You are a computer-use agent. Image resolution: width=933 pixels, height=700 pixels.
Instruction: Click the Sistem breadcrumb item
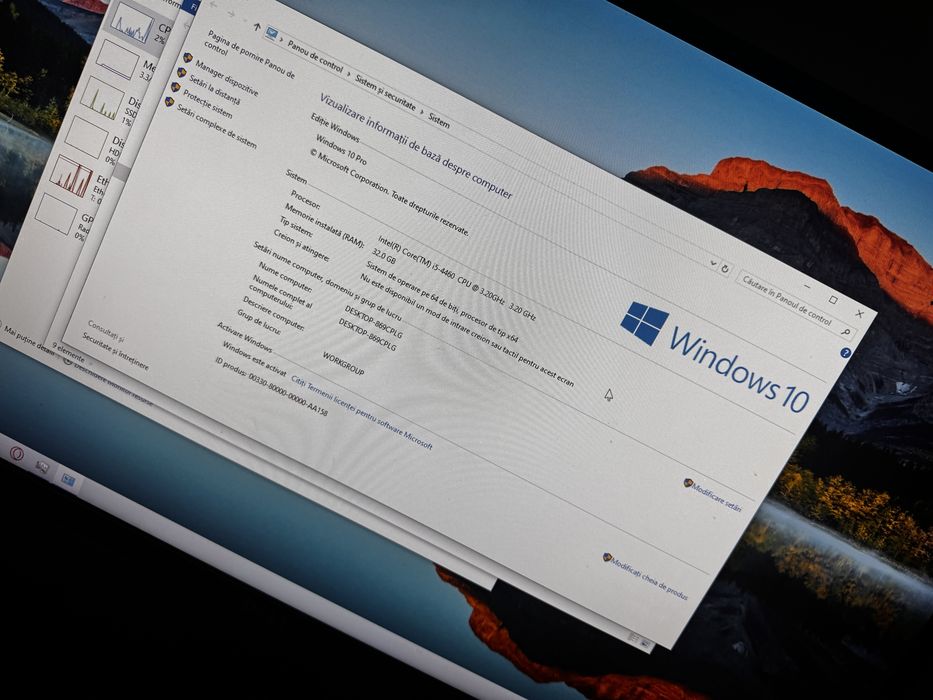pyautogui.click(x=439, y=120)
